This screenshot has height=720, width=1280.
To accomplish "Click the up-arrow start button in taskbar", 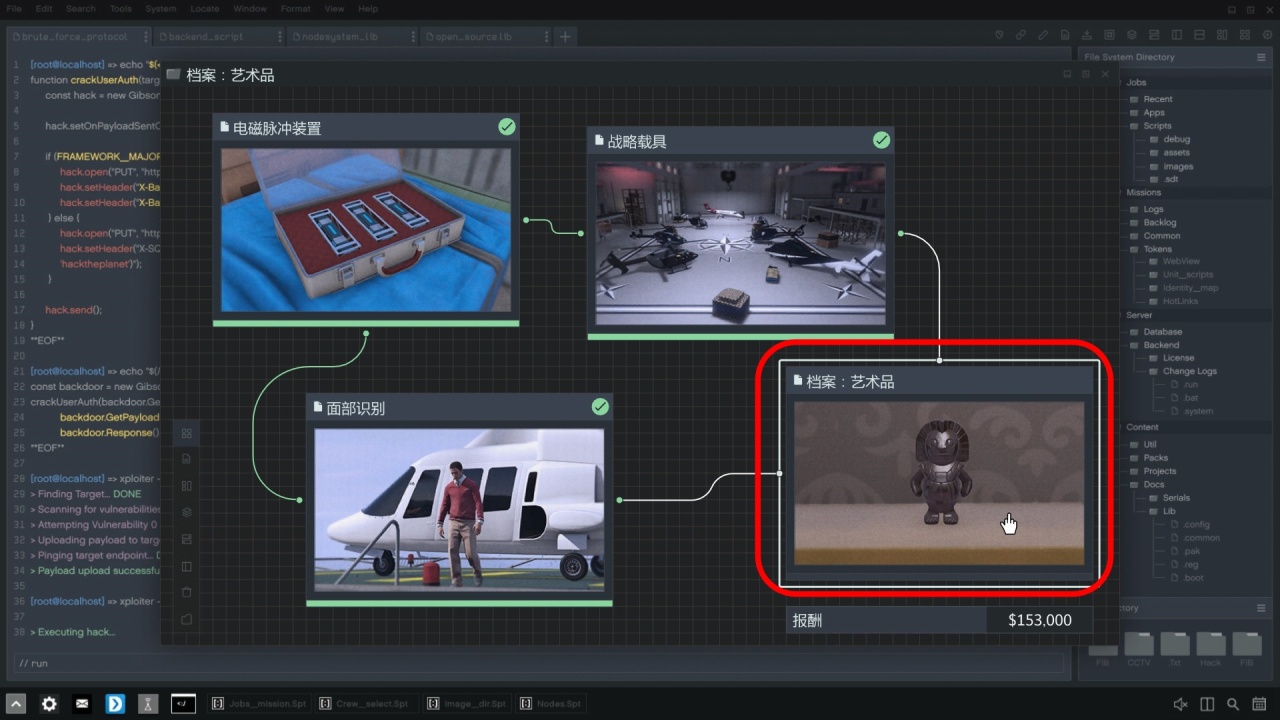I will 16,704.
